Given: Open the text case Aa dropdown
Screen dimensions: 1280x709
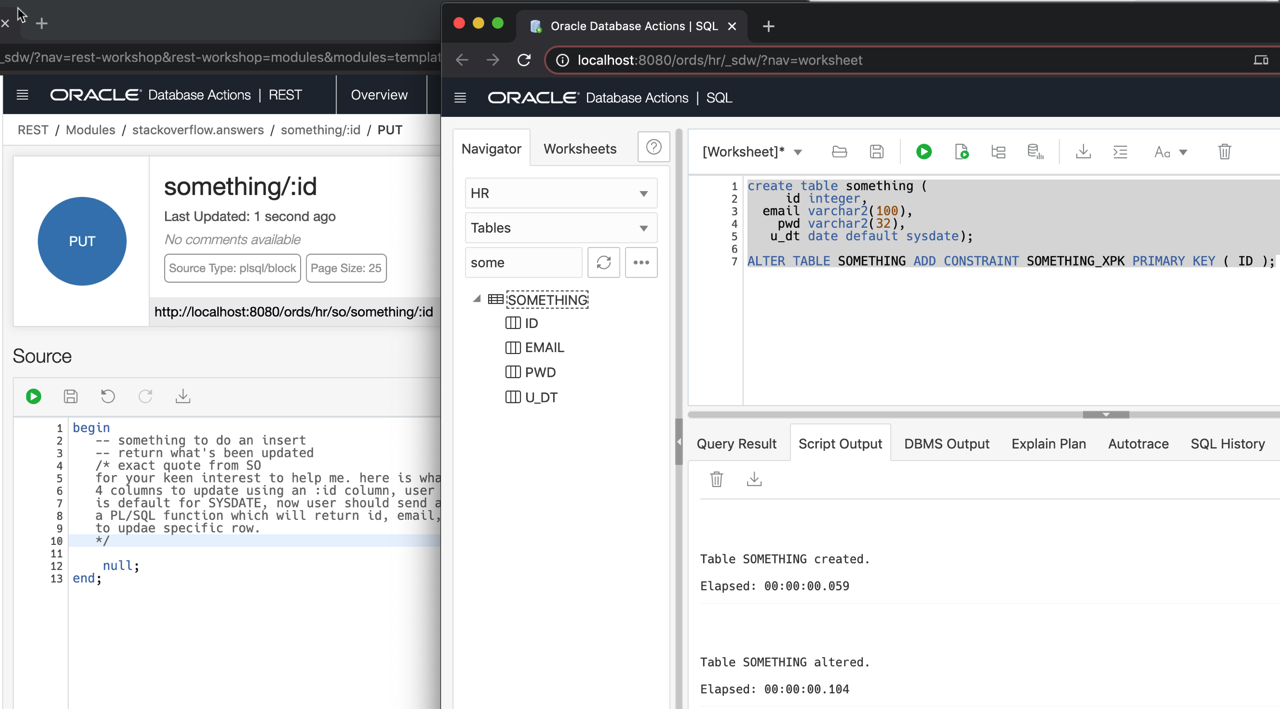Looking at the screenshot, I should (1170, 152).
